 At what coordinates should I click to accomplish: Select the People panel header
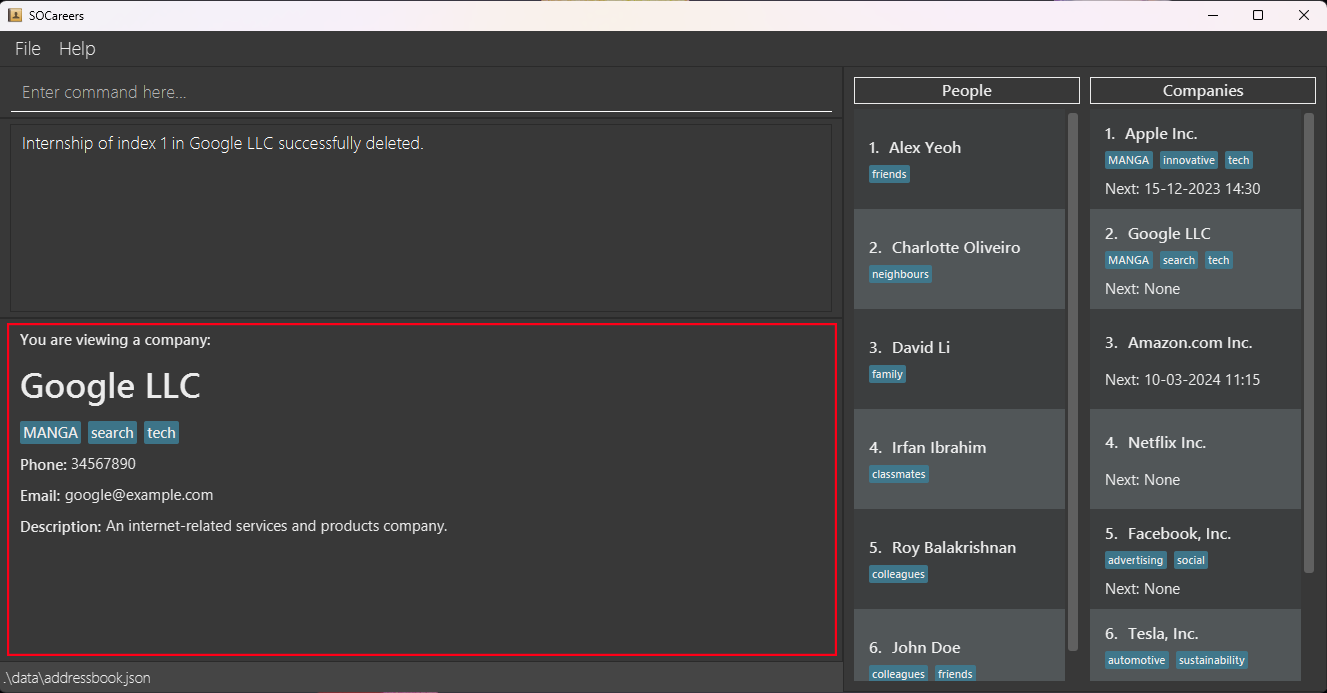(x=966, y=90)
